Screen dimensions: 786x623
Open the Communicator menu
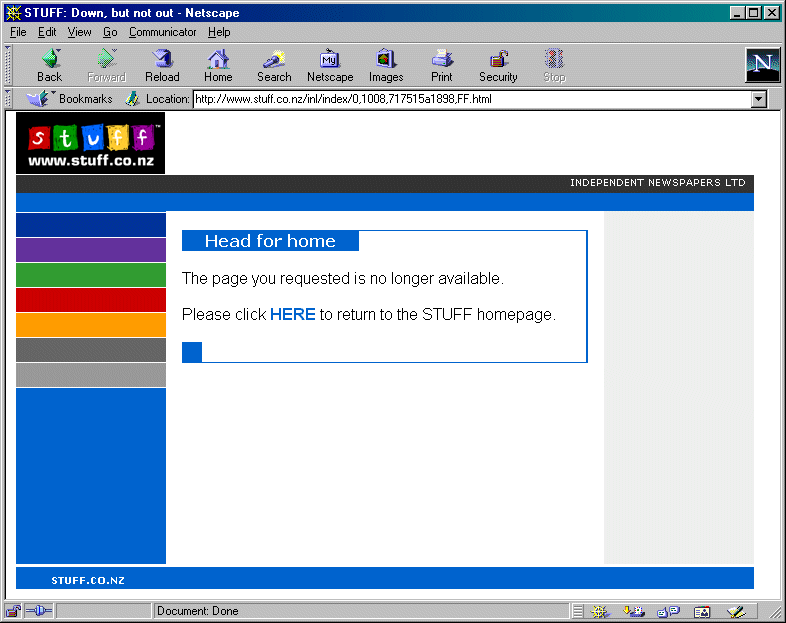click(x=162, y=32)
